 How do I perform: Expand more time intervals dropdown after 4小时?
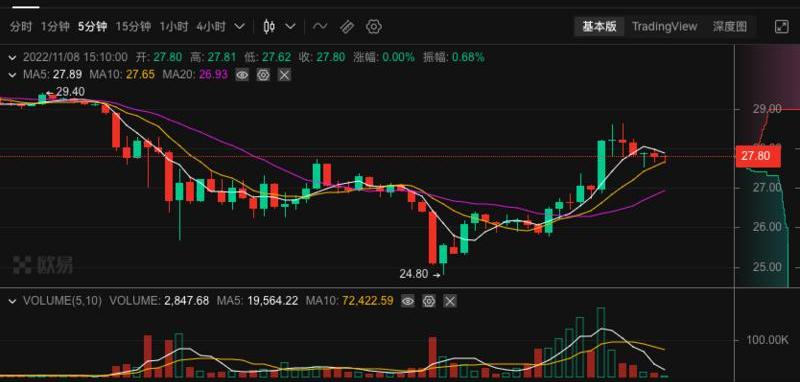coord(239,27)
